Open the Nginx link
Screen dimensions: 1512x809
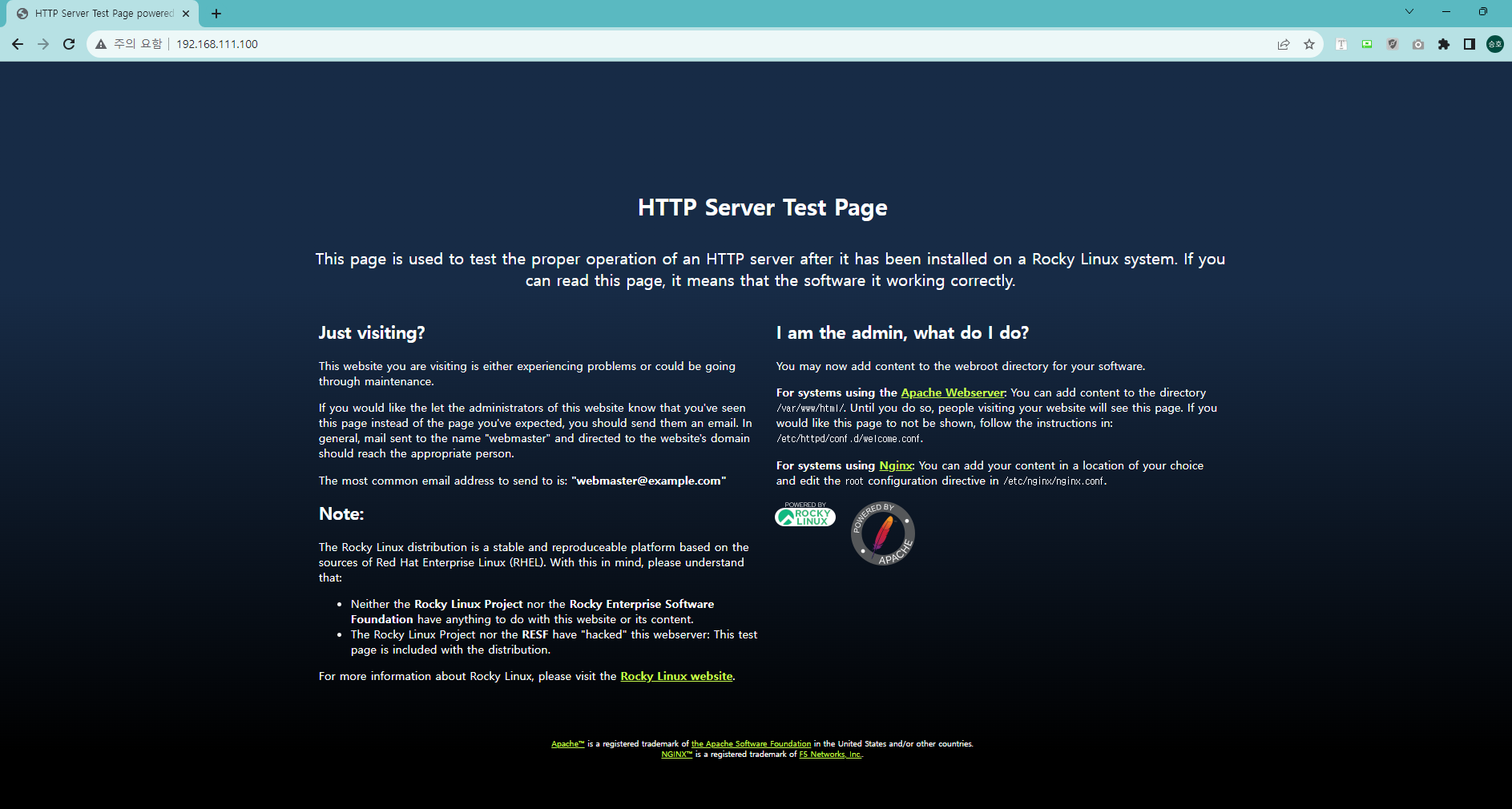pos(896,465)
